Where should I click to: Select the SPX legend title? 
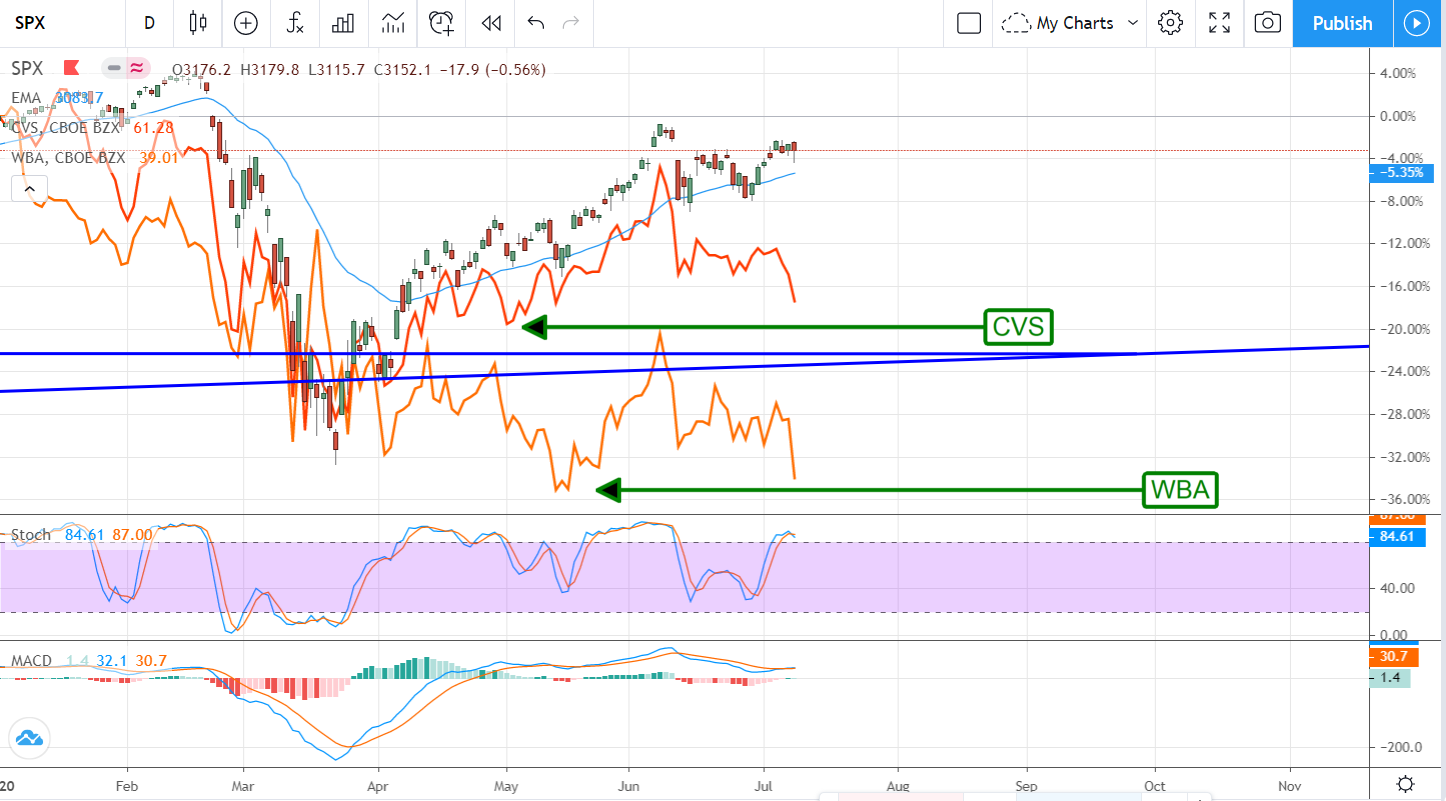point(28,69)
